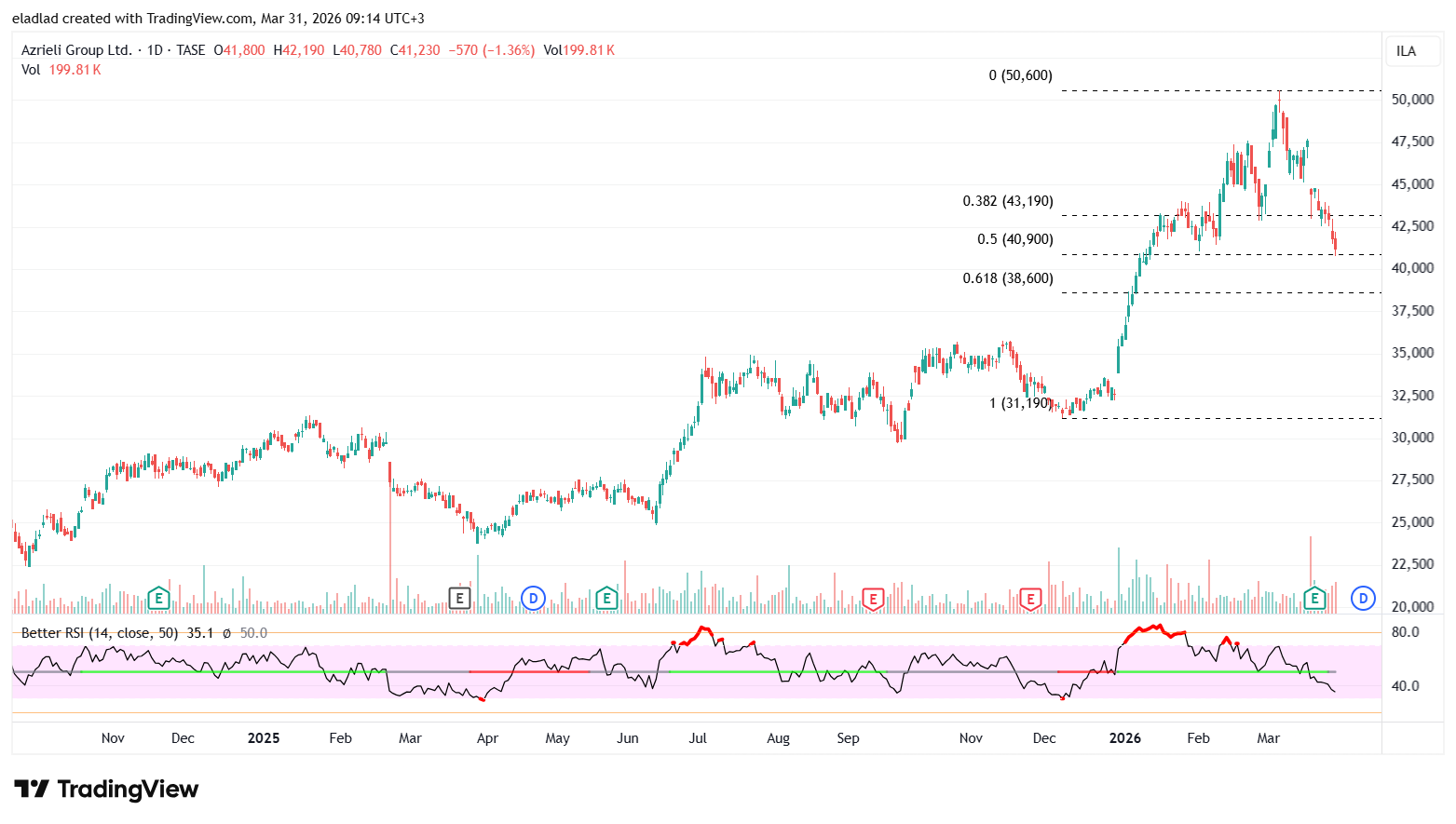Click the blue dividend marker near Apr 2025
Viewport: 1456px width, 824px height.
click(x=533, y=598)
